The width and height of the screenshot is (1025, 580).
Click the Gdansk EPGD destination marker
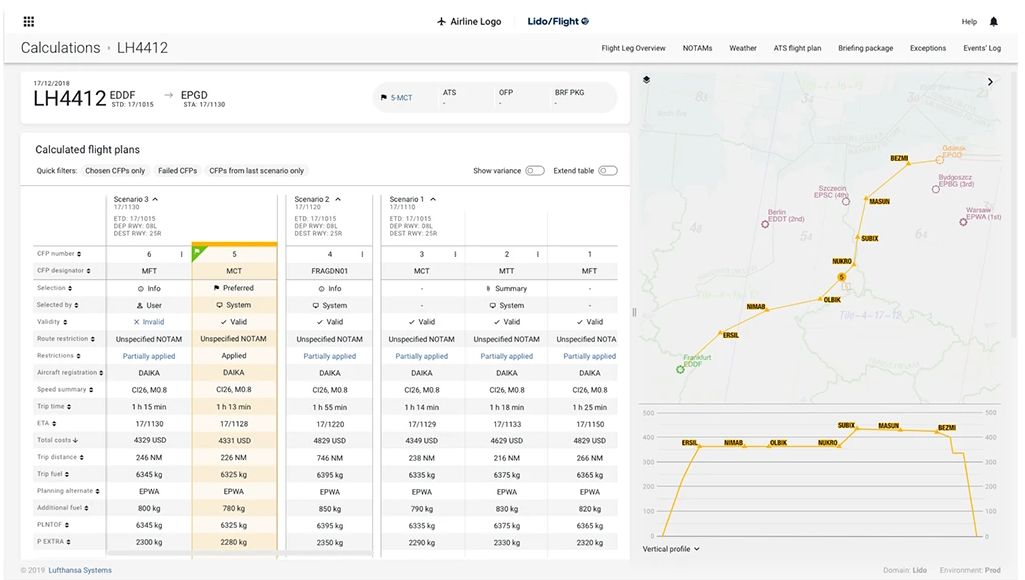point(939,159)
